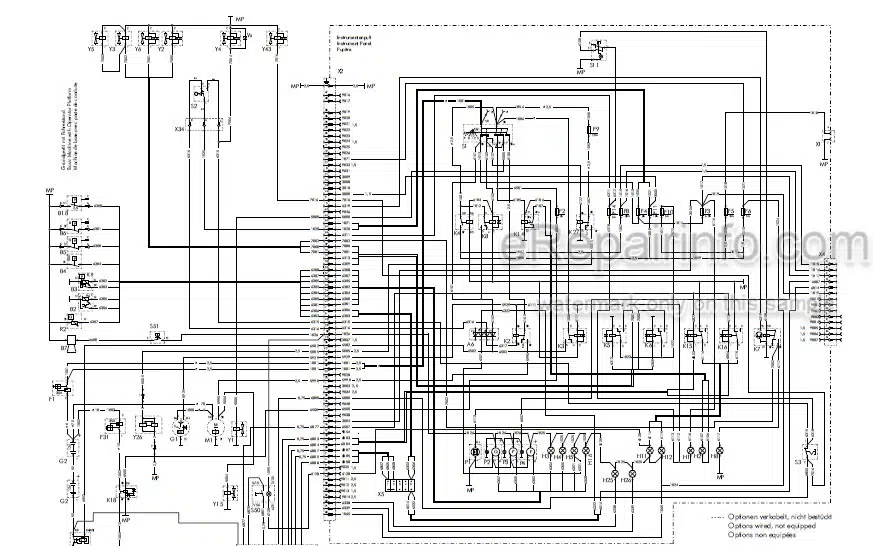Screen dimensions: 873x546
Task: Select the X5 connector block
Action: click(x=399, y=484)
